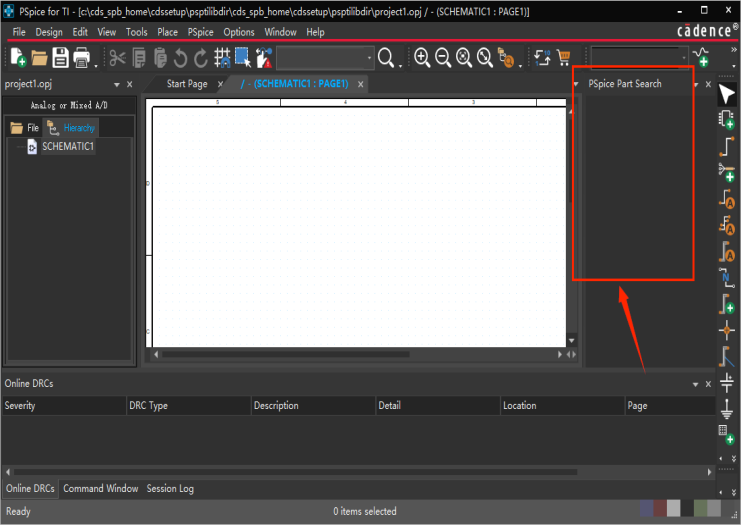Open the PSpice menu
Viewport: 741px width, 525px height.
[x=200, y=32]
